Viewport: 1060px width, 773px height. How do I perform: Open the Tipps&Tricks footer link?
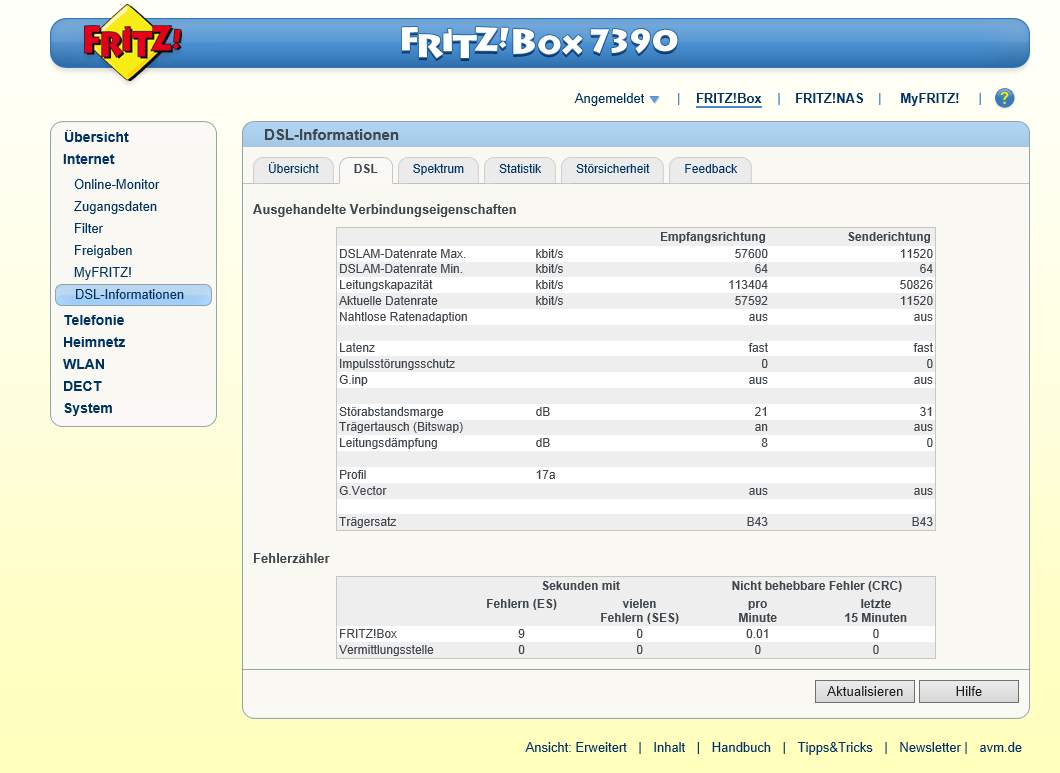[x=835, y=748]
